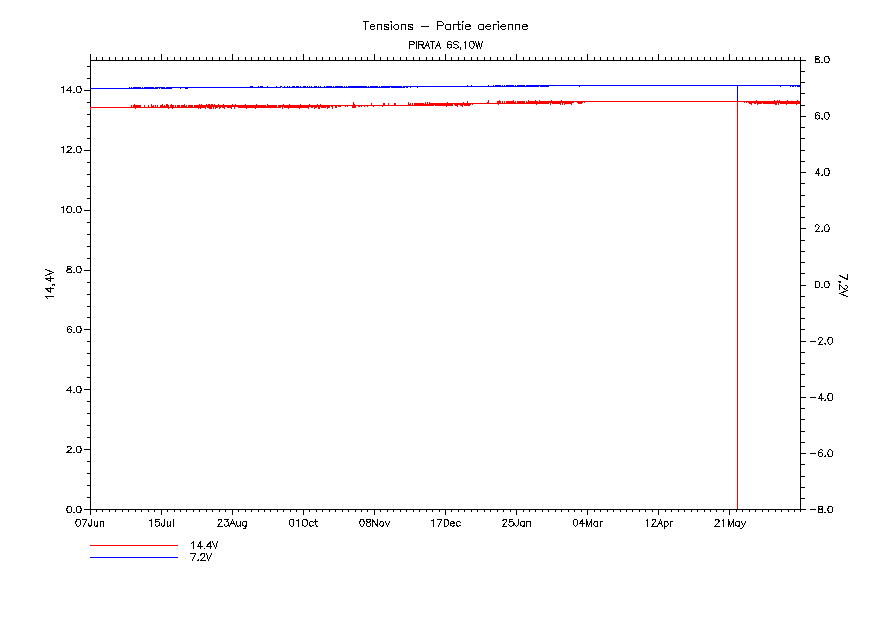The image size is (891, 630).
Task: Click the vertical marker line near 21May
Action: tap(737, 300)
